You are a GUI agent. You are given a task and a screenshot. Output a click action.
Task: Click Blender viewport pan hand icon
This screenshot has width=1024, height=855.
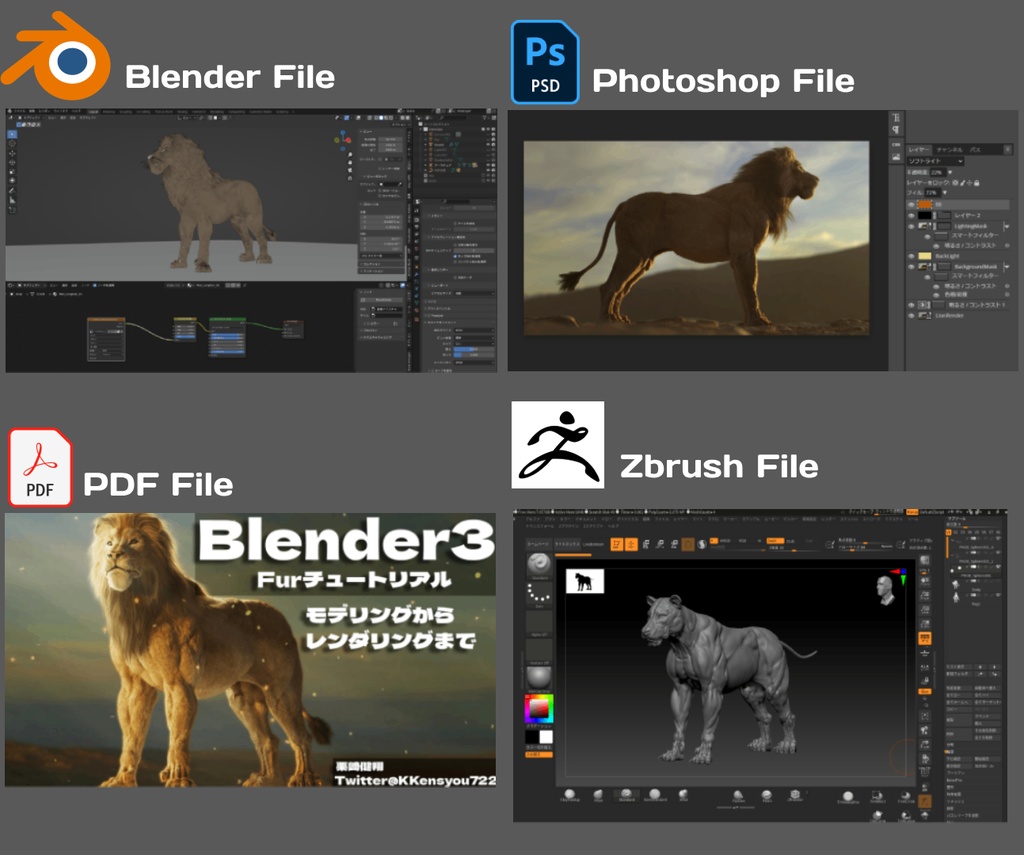(x=350, y=162)
